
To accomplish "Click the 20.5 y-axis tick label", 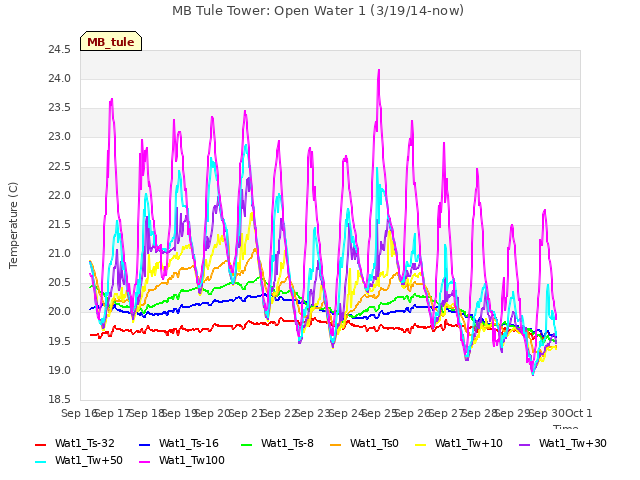I will click(x=59, y=283).
